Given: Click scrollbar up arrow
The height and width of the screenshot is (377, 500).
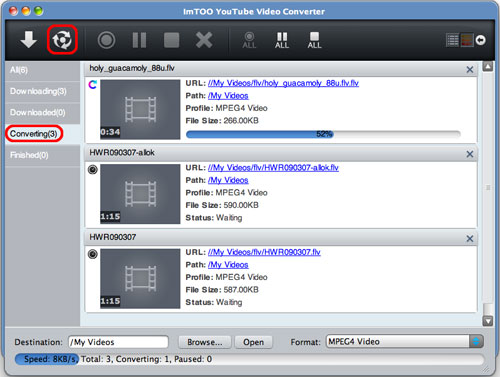Looking at the screenshot, I should (x=488, y=66).
